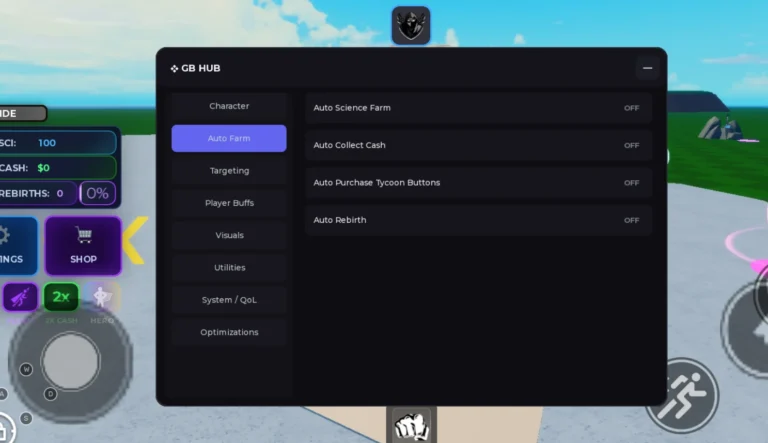768x443 pixels.
Task: Open the Shop cart button
Action: pos(83,246)
